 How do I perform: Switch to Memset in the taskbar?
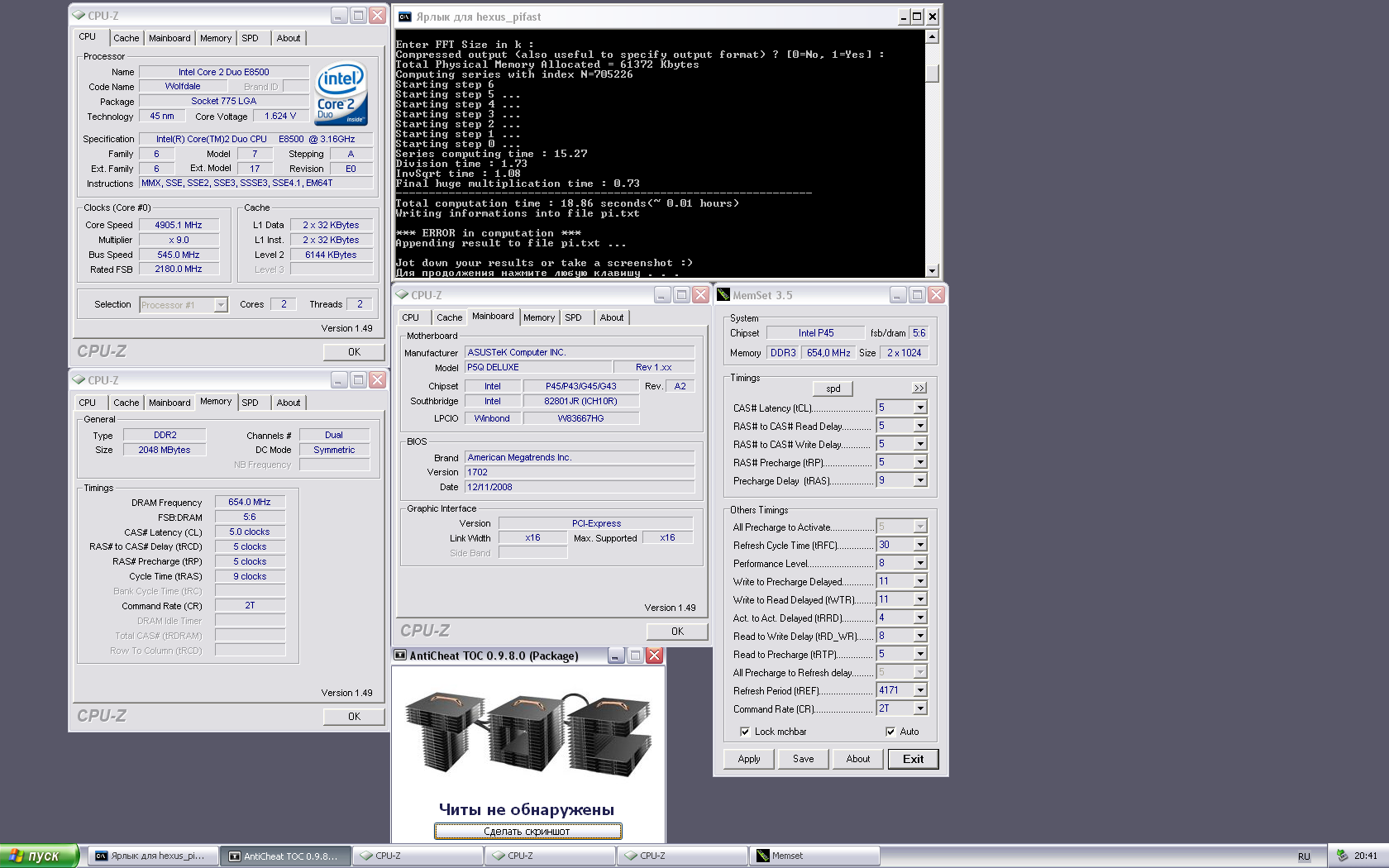[x=814, y=856]
